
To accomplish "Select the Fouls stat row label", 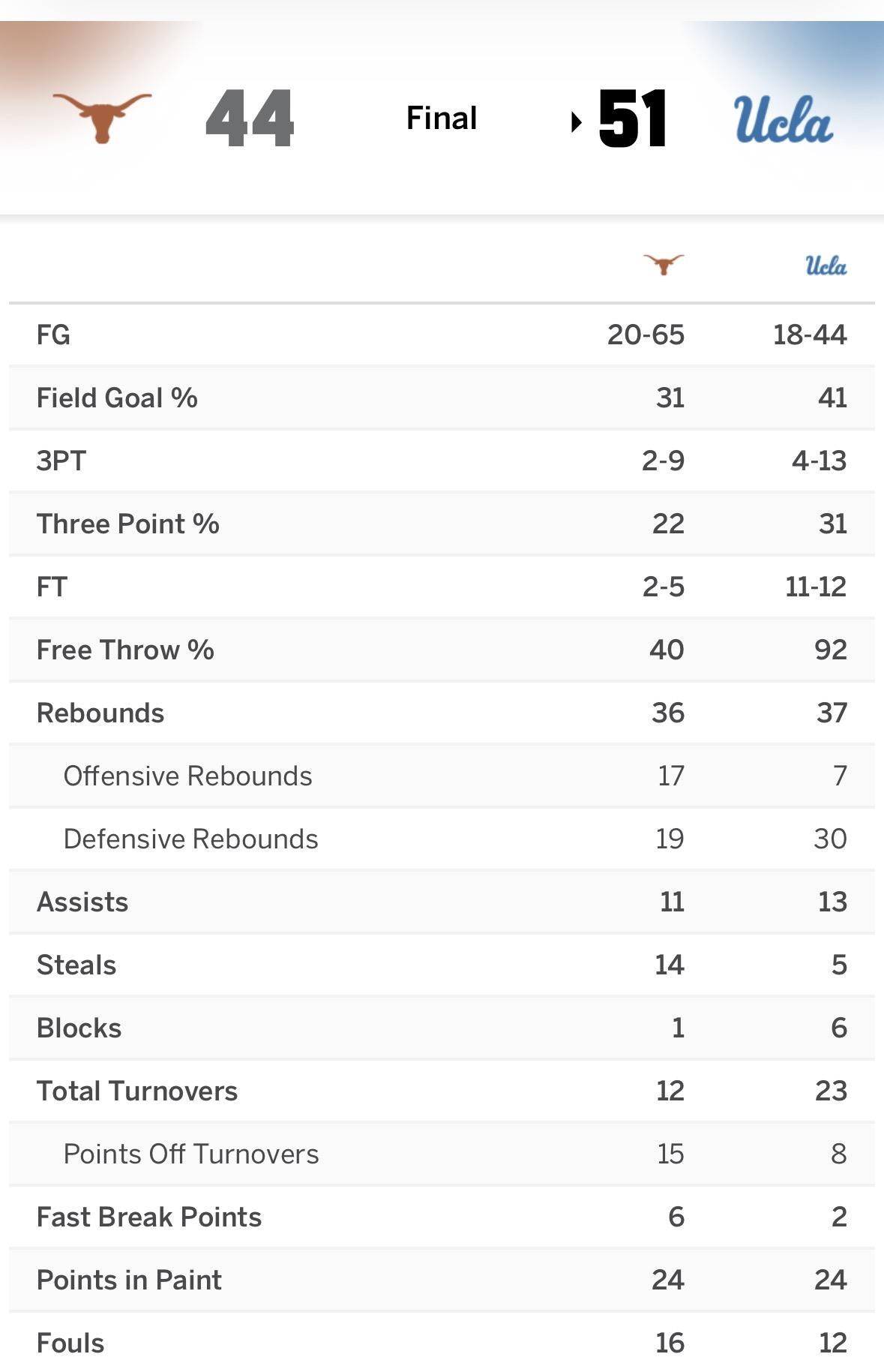I will pyautogui.click(x=70, y=1343).
